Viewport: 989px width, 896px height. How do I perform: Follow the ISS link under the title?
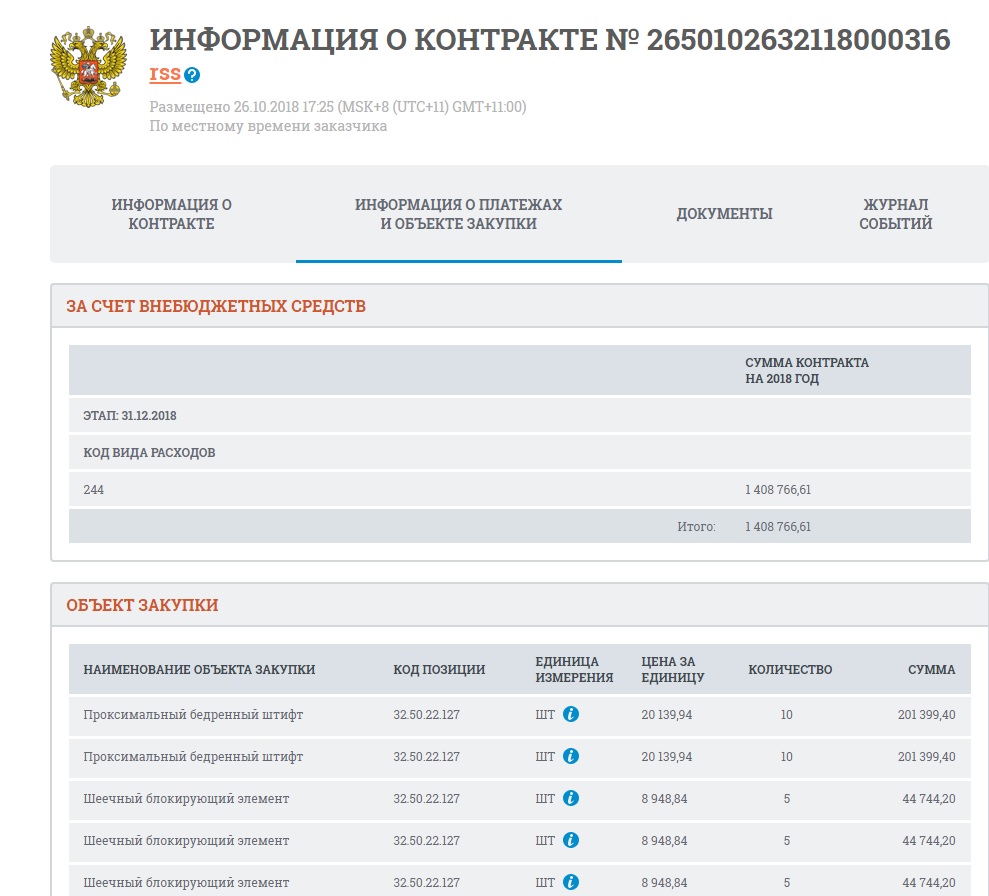(x=164, y=75)
